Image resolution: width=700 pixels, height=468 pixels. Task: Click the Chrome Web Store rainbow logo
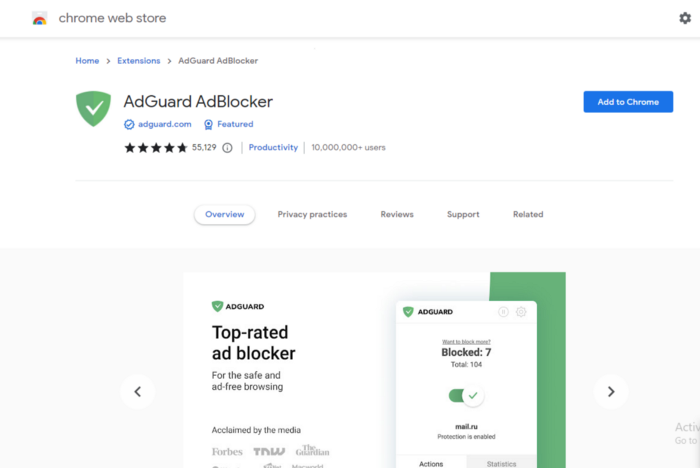click(40, 18)
